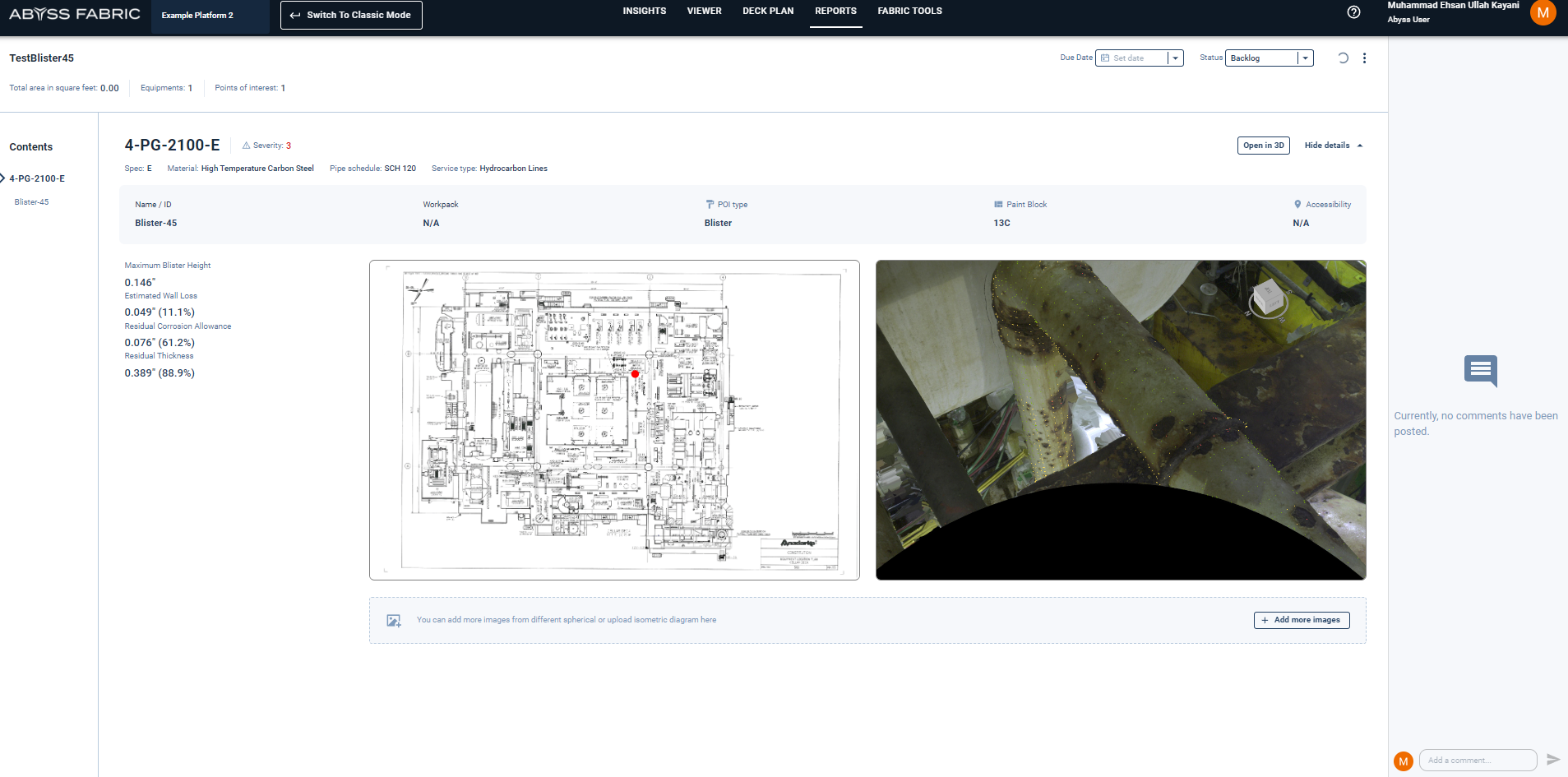Click the help question mark icon

pos(1353,12)
